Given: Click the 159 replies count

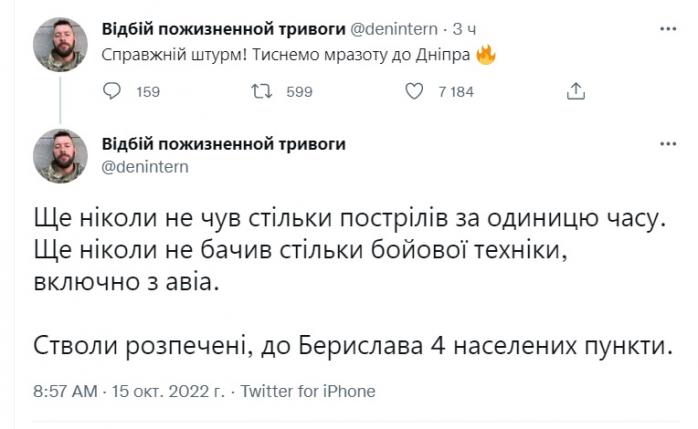Looking at the screenshot, I should tap(148, 92).
